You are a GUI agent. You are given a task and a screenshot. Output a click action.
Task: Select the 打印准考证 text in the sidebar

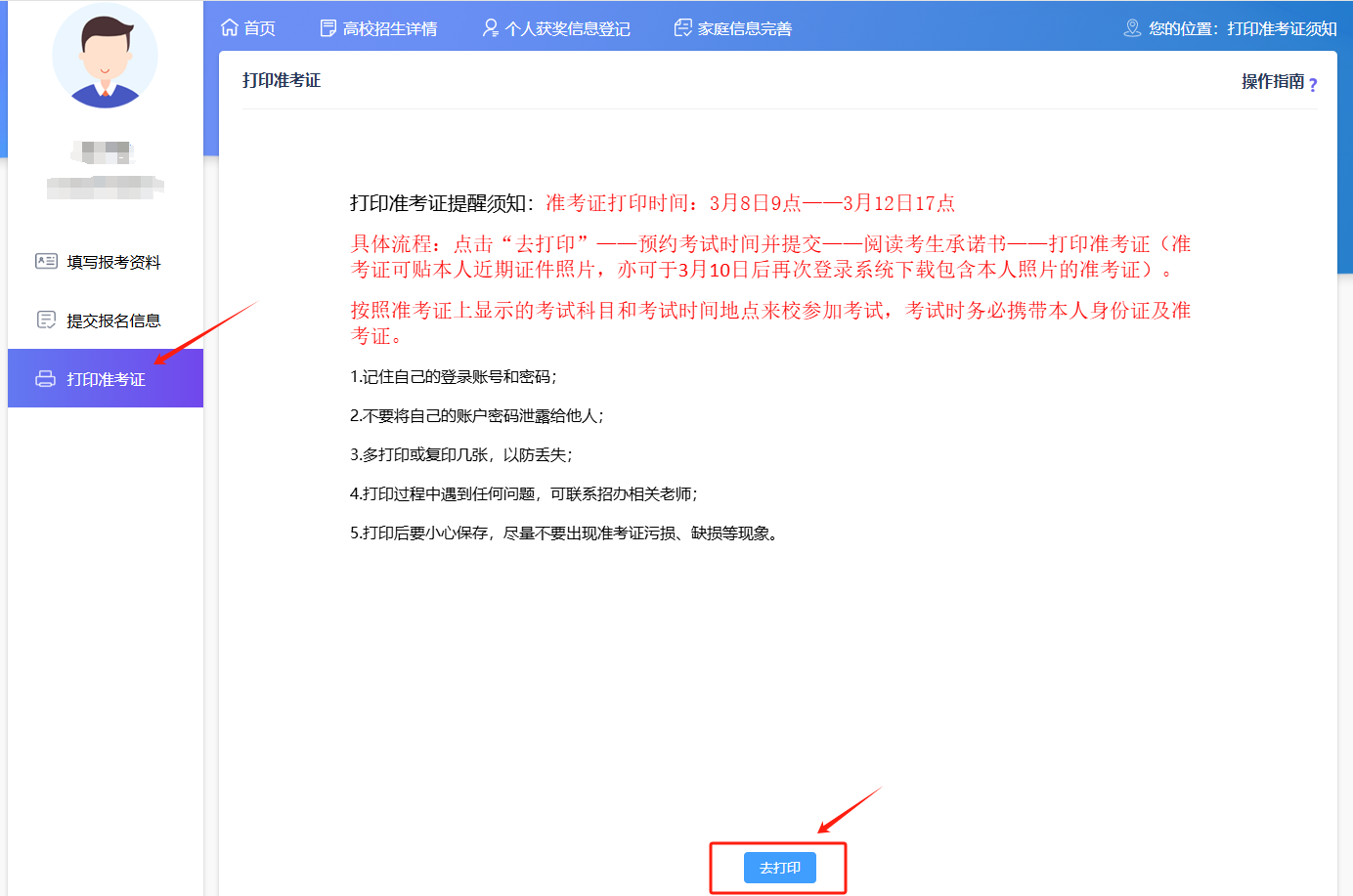(106, 379)
